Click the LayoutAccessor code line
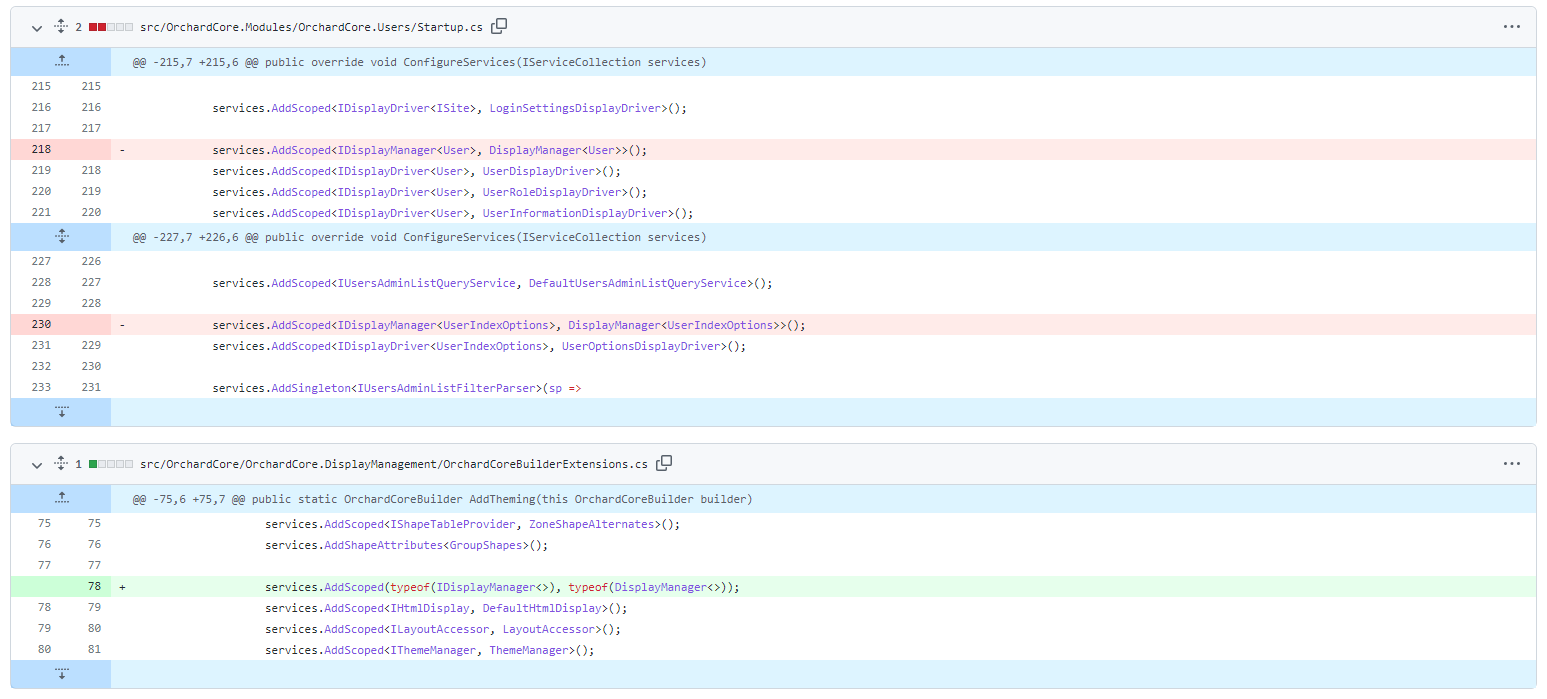The image size is (1547, 699). tap(443, 629)
